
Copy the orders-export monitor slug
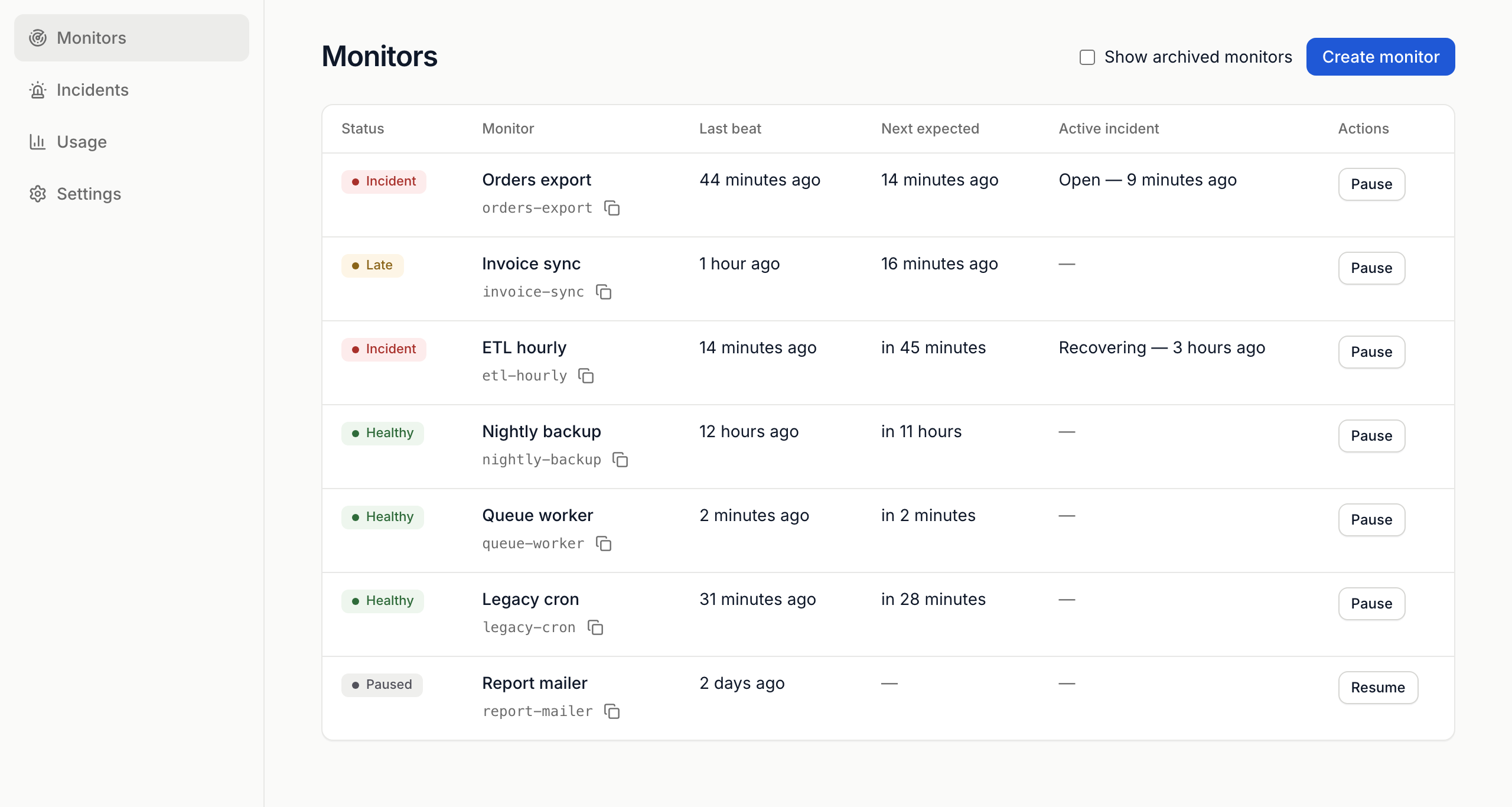612,208
